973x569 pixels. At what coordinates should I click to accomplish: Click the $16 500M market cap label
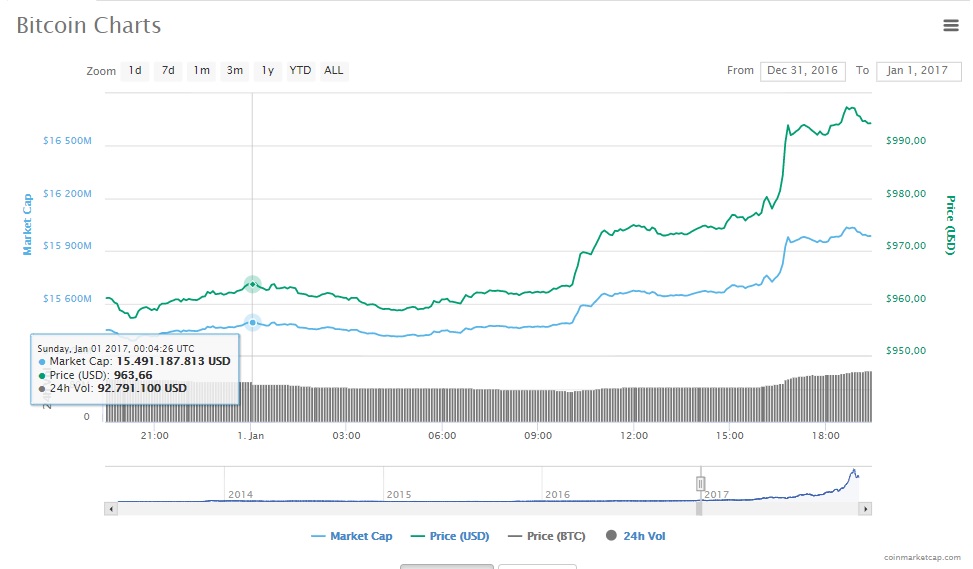(67, 141)
